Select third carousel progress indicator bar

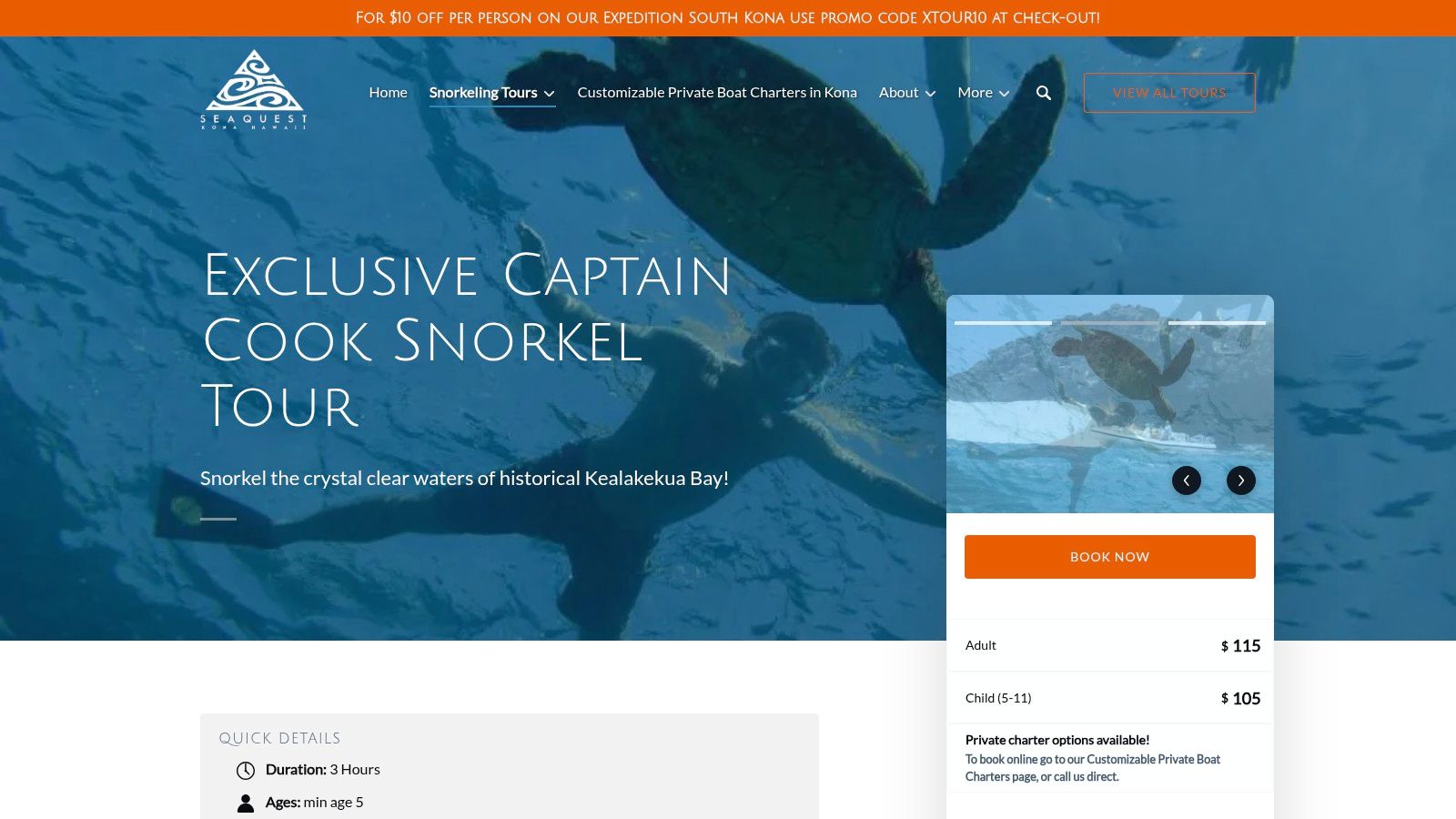pos(1217,322)
